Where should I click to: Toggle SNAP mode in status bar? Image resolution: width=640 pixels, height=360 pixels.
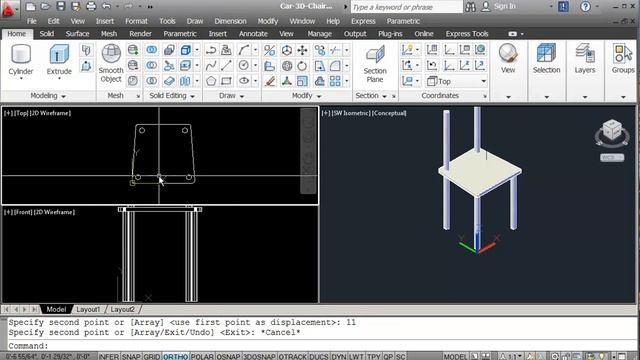[131, 356]
